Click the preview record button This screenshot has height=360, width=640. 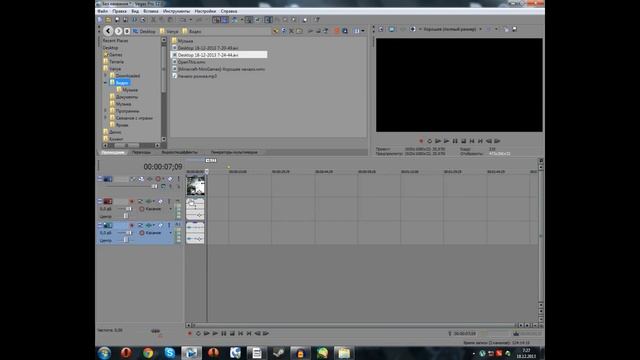click(421, 141)
